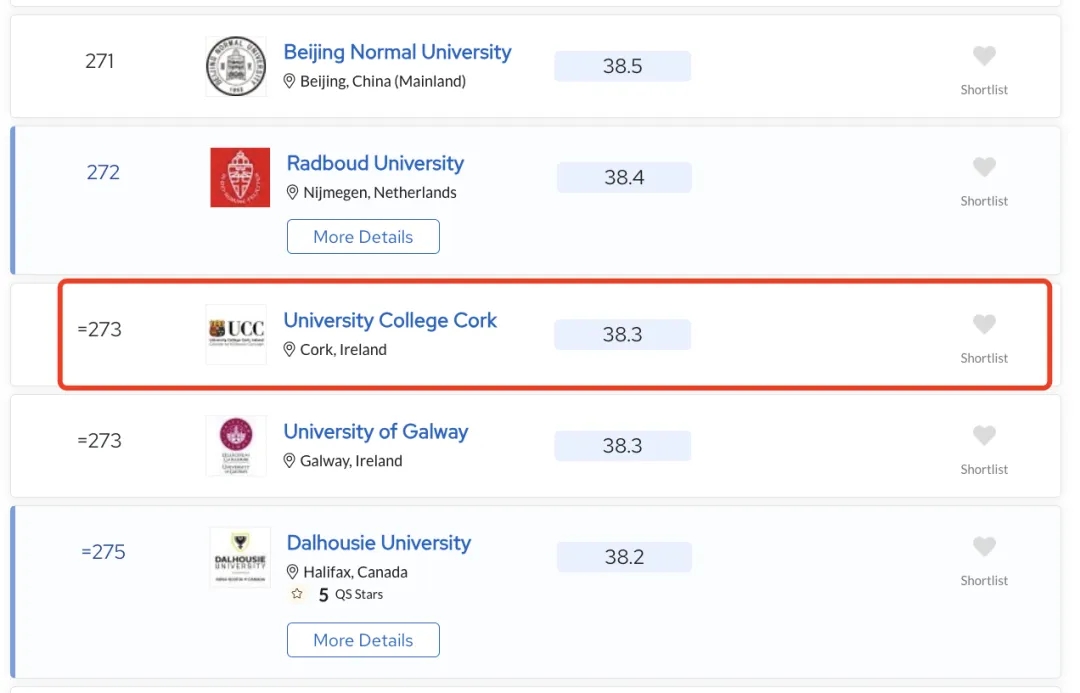Follow the University College Cork link
Viewport: 1080px width, 693px height.
coord(390,320)
